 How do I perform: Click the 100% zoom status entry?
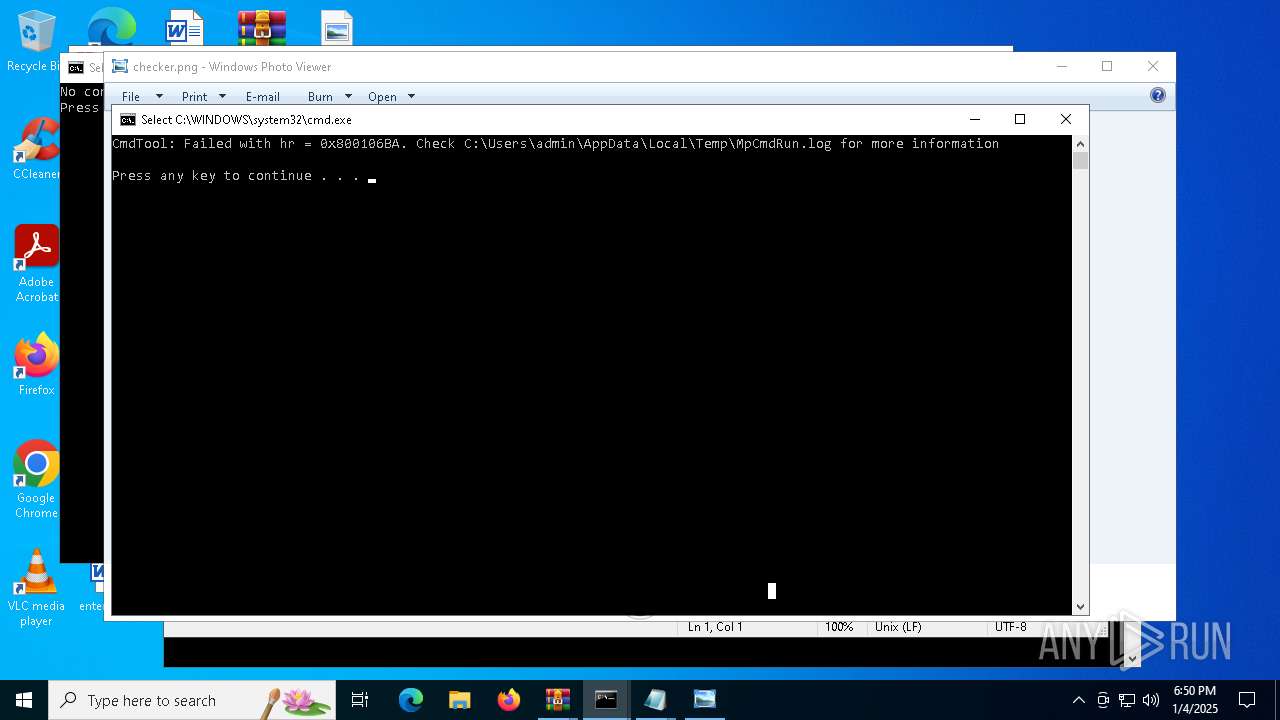pyautogui.click(x=838, y=627)
